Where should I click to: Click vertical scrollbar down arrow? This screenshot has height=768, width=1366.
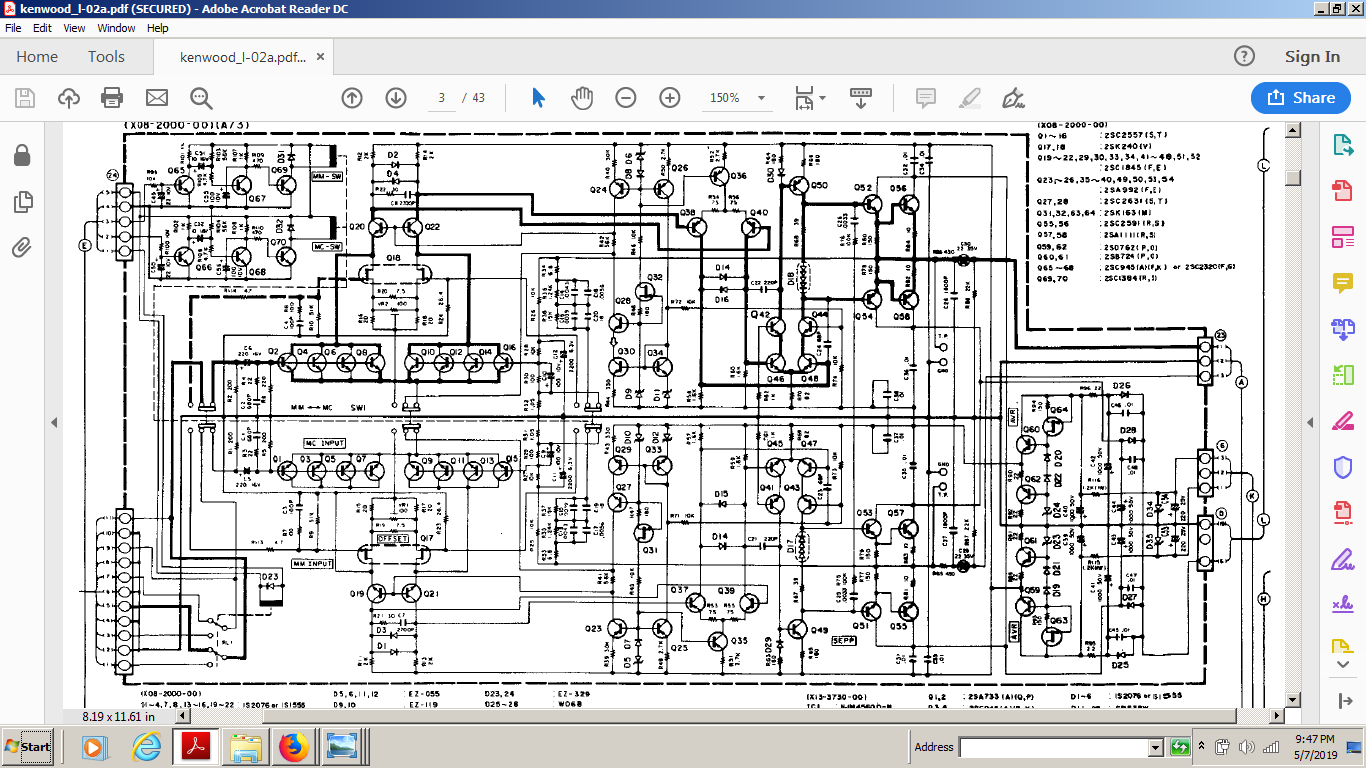click(x=1292, y=699)
